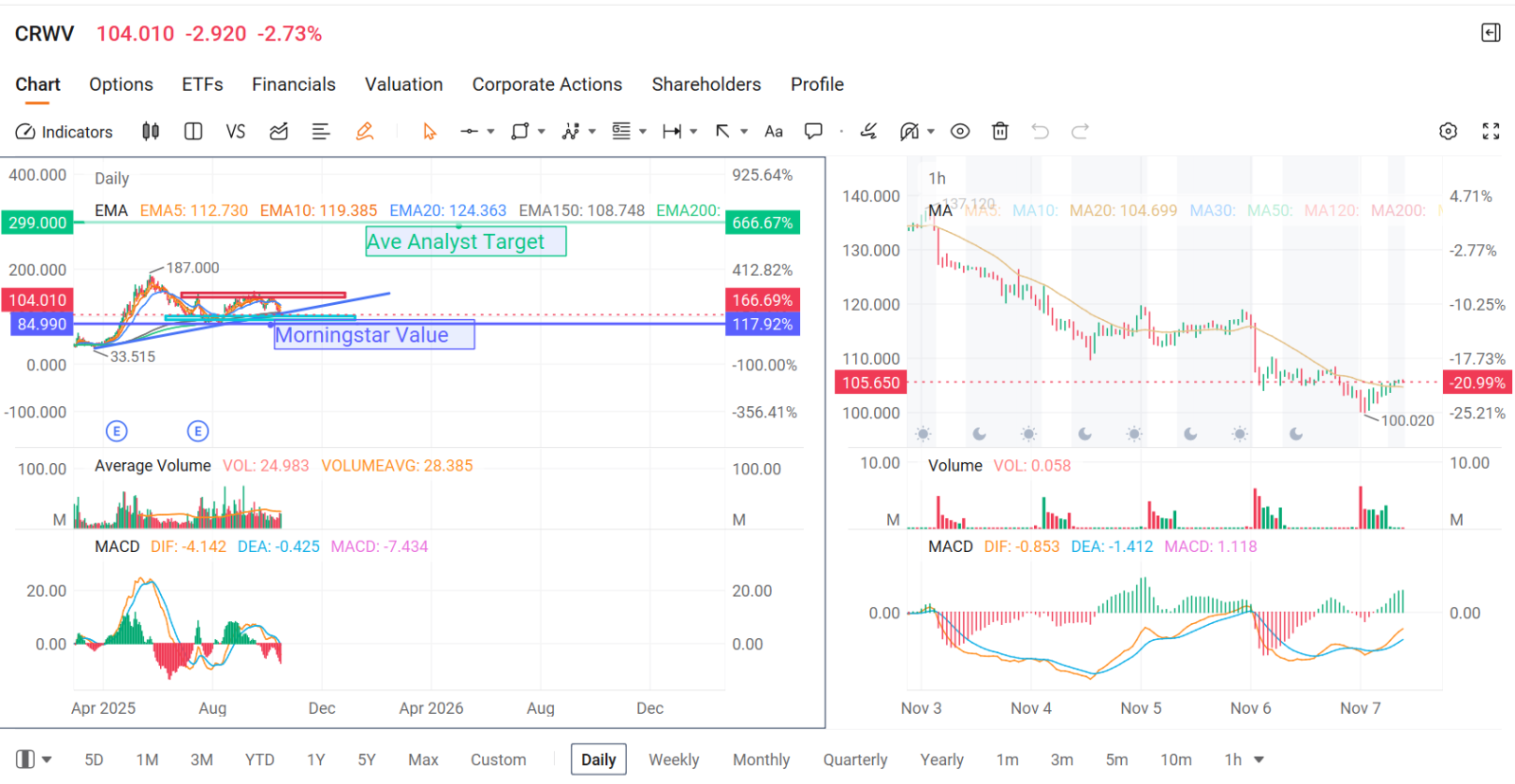Image resolution: width=1515 pixels, height=784 pixels.
Task: Open the Valuation tab
Action: pyautogui.click(x=404, y=84)
